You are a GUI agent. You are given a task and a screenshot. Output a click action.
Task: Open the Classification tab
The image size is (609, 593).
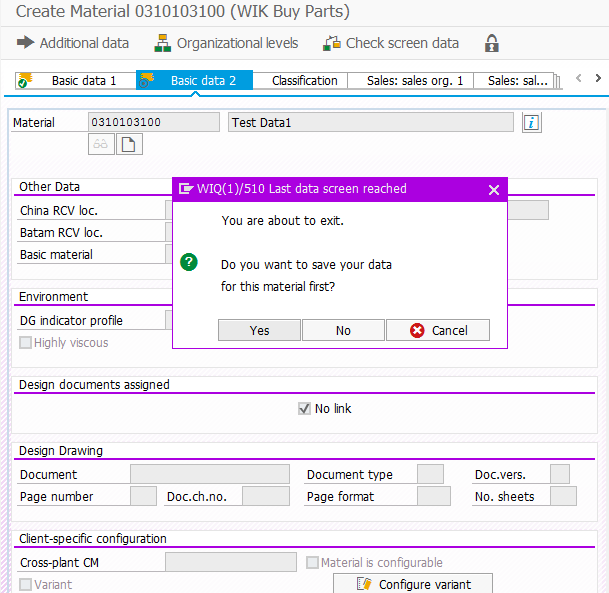(x=300, y=81)
